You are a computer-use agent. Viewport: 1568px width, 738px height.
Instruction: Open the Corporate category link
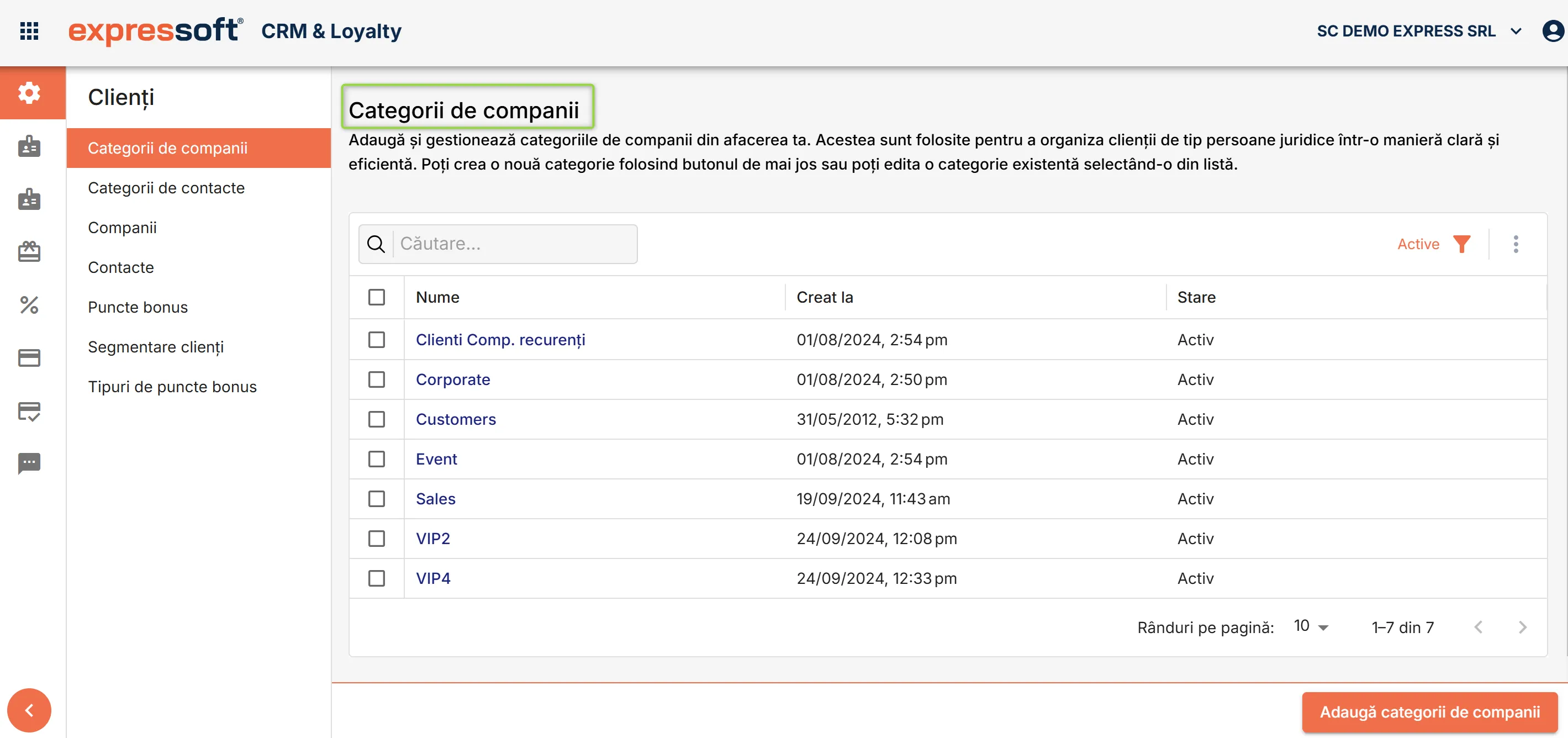[453, 379]
